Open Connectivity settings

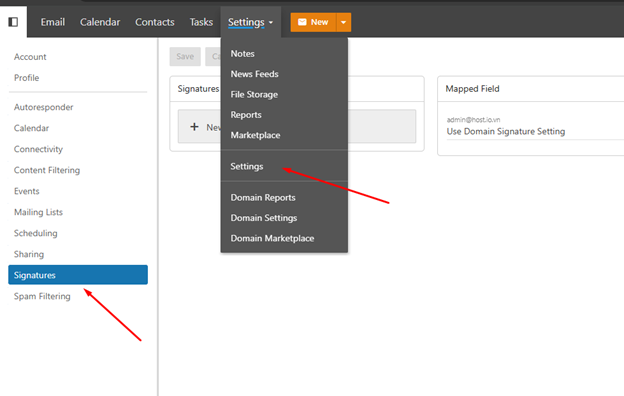point(39,149)
